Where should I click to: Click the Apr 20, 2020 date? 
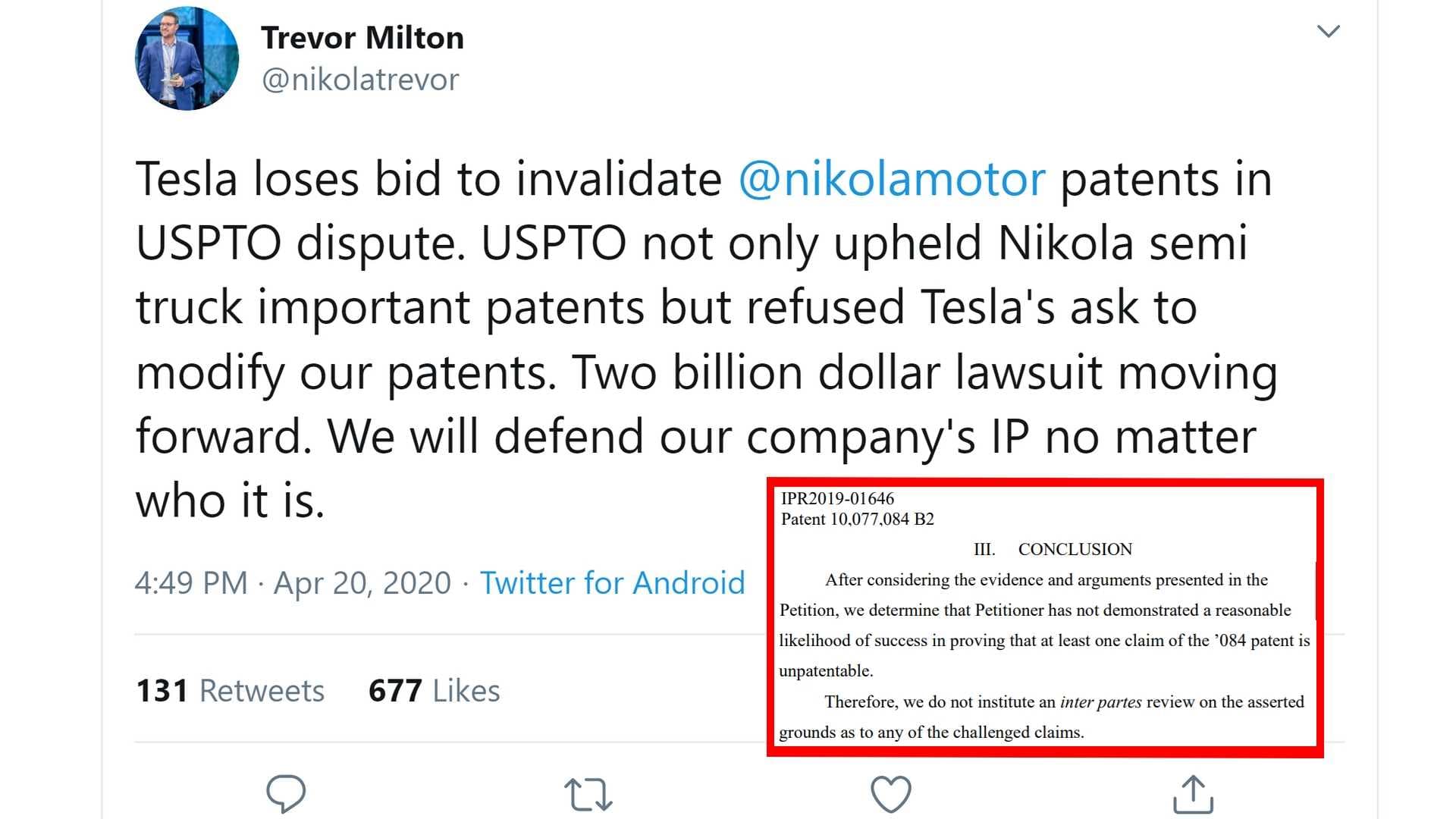pyautogui.click(x=362, y=583)
